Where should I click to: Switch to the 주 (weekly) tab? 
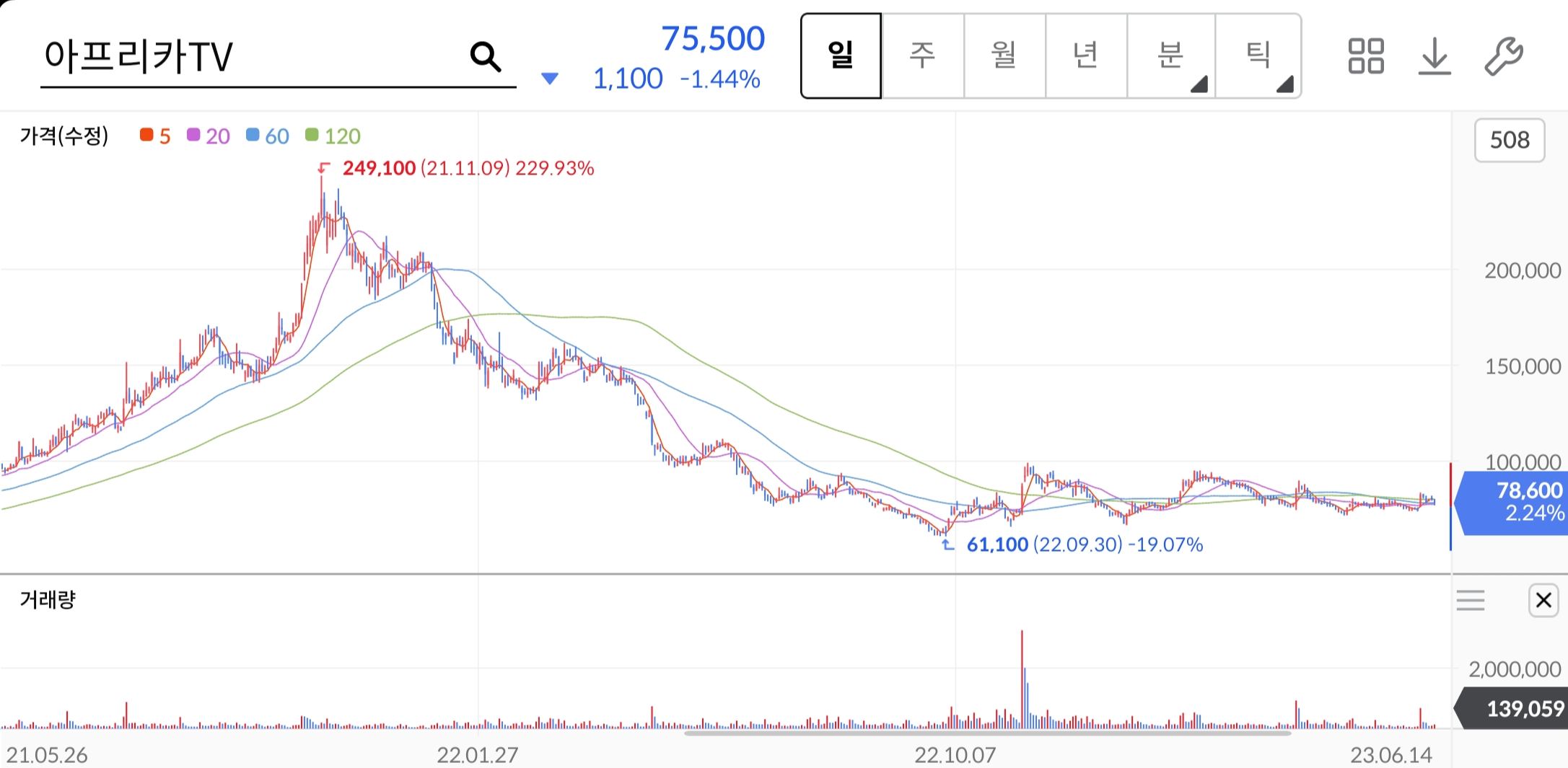(x=923, y=56)
